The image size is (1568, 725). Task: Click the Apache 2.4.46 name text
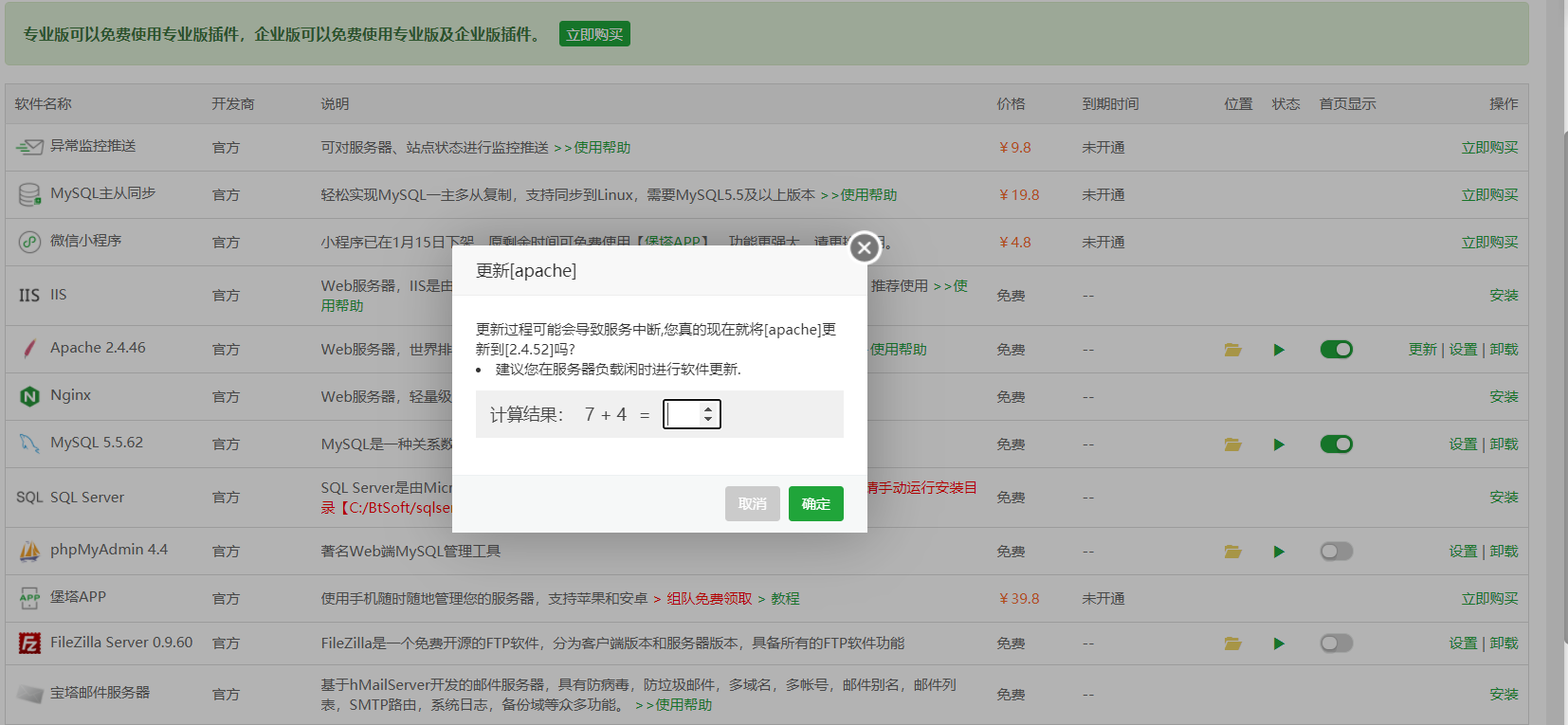coord(98,348)
